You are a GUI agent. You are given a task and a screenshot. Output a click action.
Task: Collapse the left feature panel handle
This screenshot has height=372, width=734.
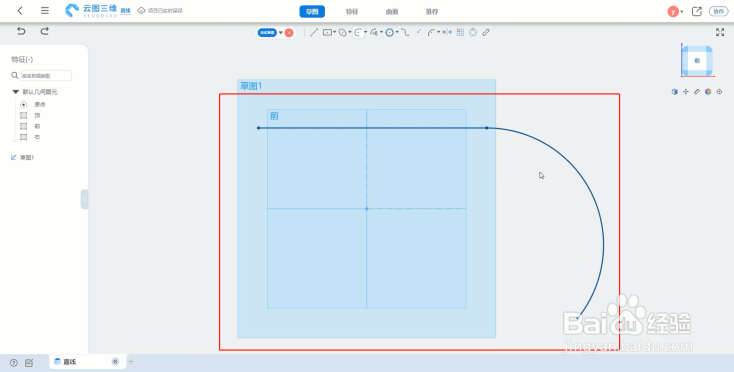pos(84,199)
